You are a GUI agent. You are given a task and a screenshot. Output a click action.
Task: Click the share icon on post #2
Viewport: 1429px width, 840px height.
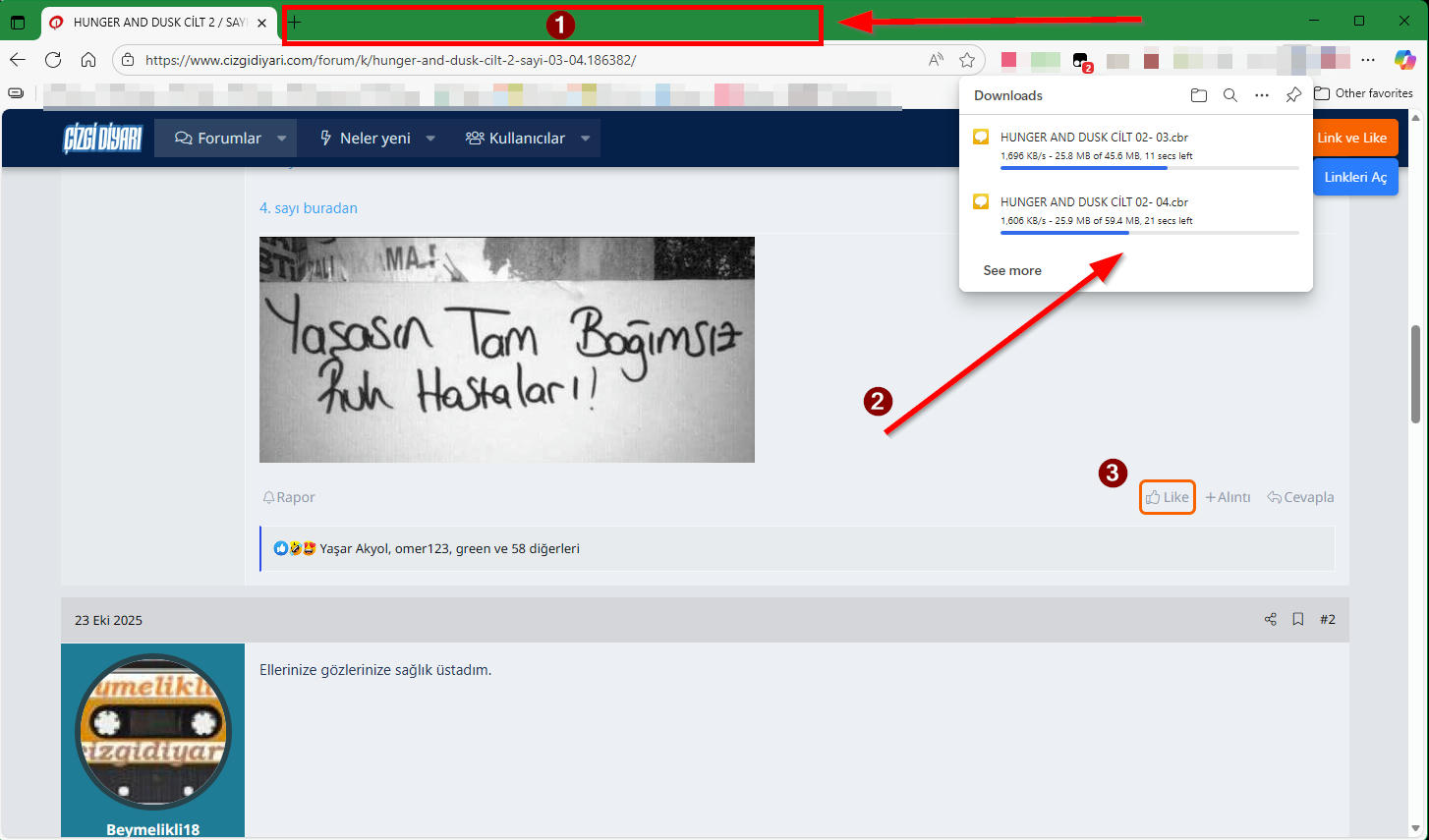[x=1270, y=619]
